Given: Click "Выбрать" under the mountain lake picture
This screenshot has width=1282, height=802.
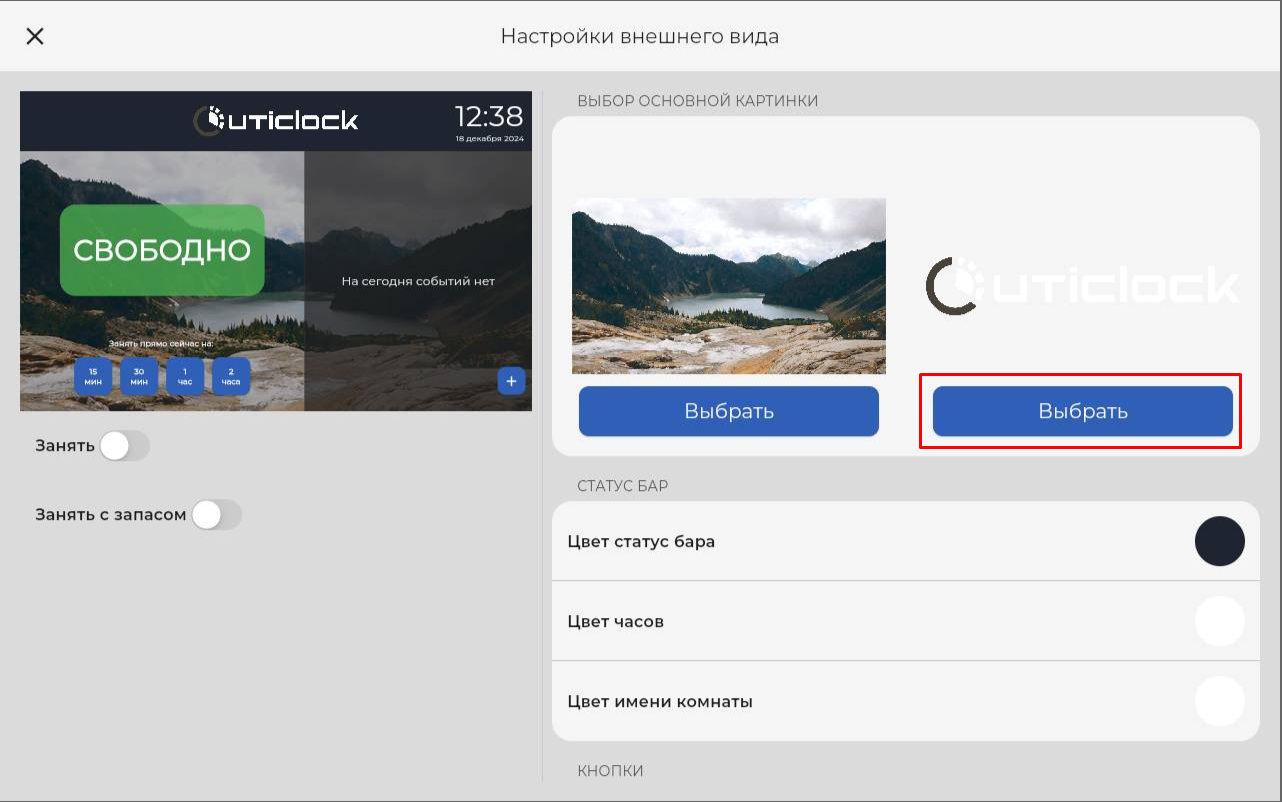Looking at the screenshot, I should point(729,411).
